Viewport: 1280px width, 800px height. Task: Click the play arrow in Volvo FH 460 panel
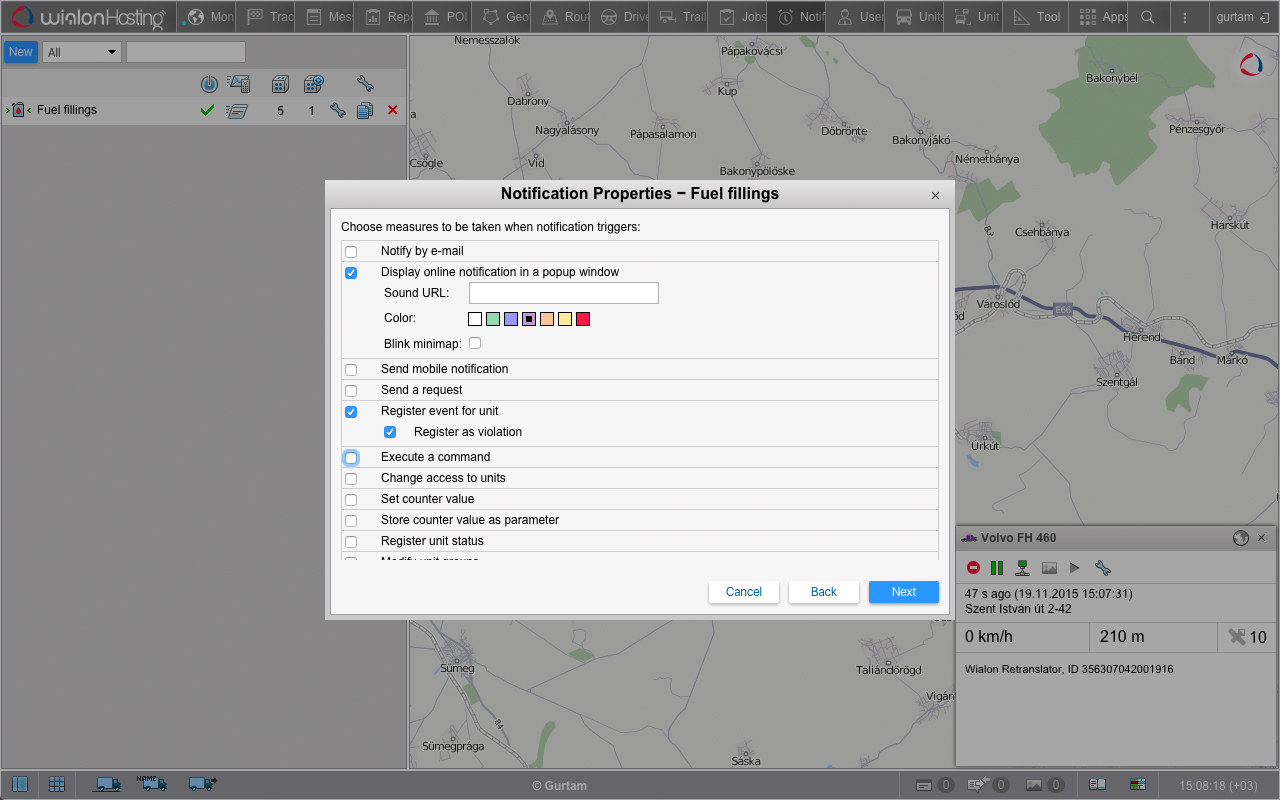click(x=1075, y=568)
